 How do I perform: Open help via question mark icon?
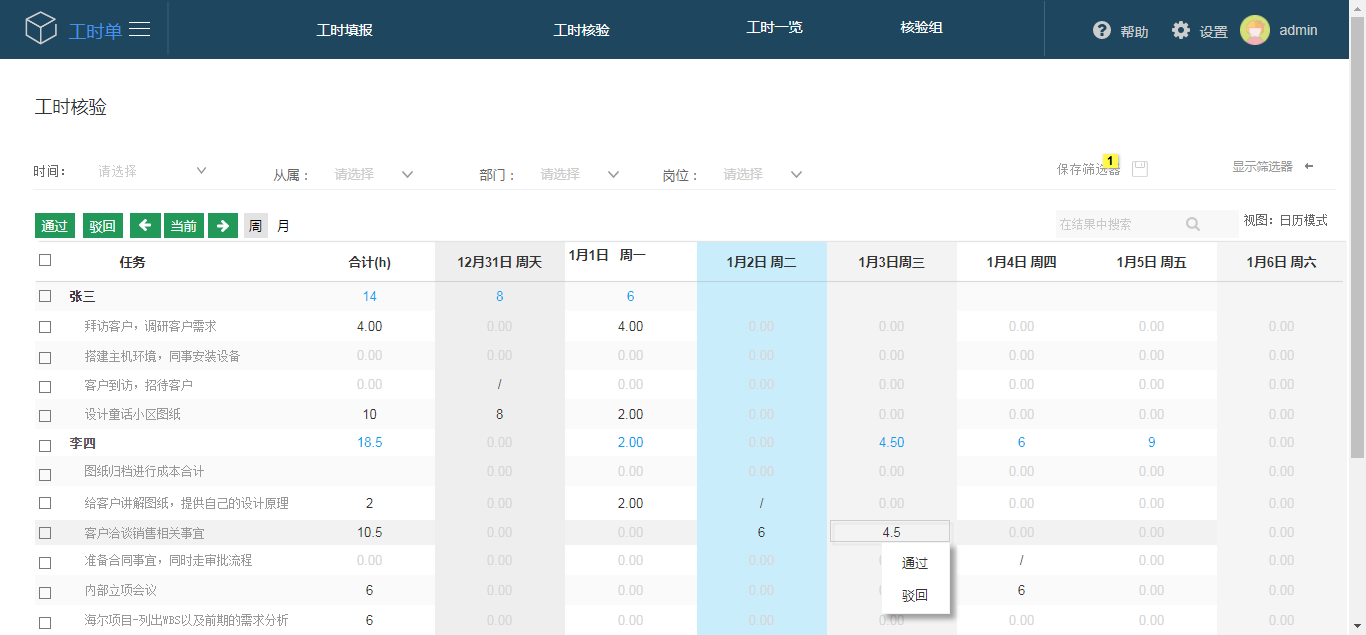pos(1102,30)
